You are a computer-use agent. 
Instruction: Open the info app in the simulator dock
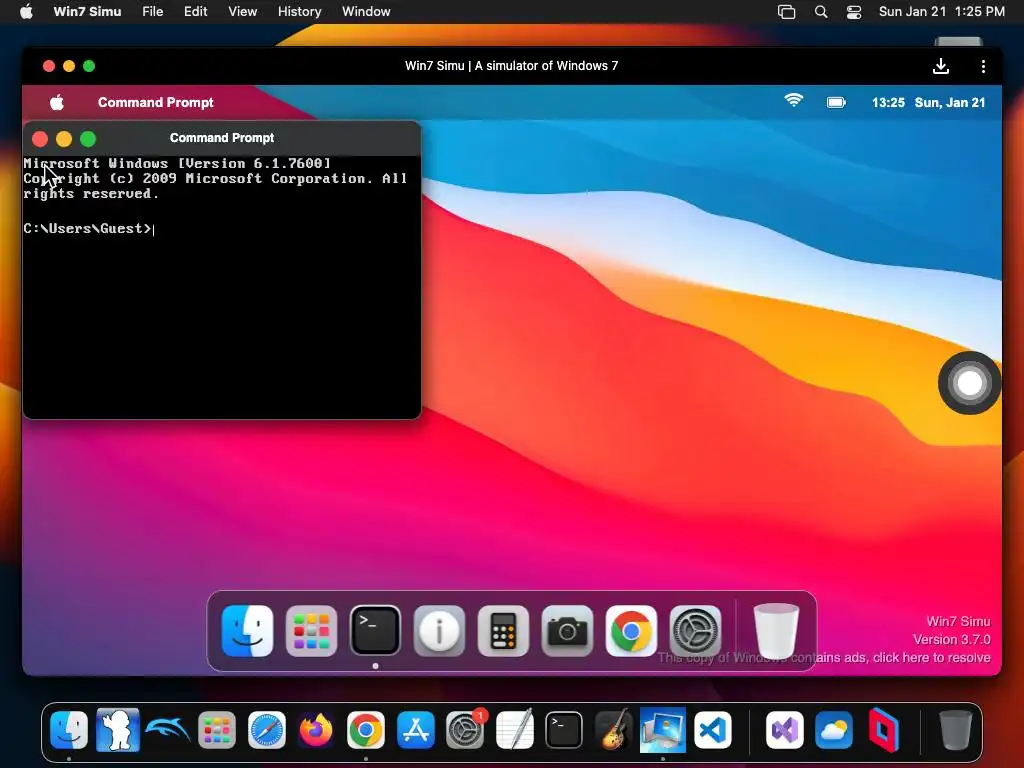click(x=439, y=631)
